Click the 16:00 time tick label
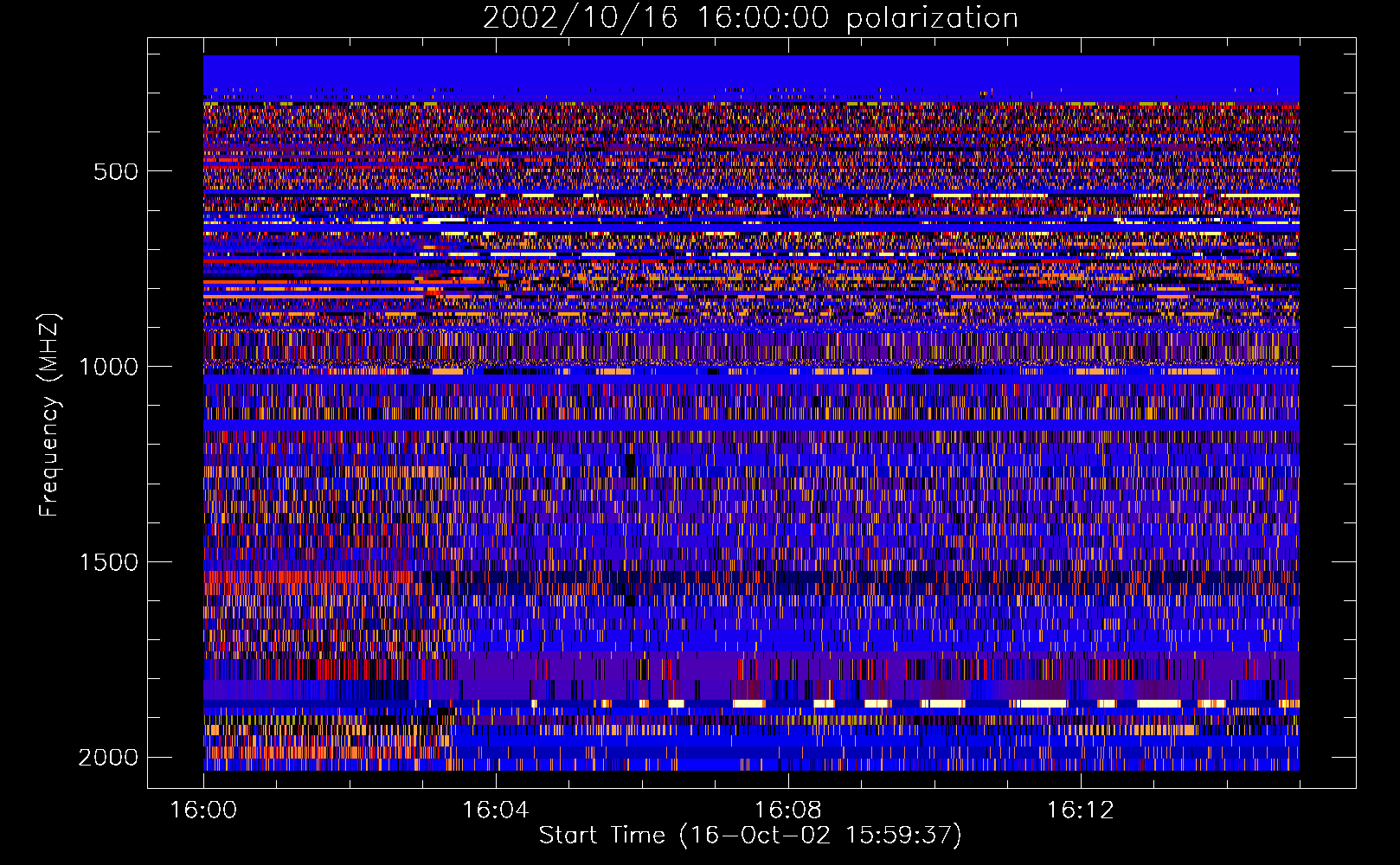This screenshot has height=865, width=1400. tap(203, 811)
